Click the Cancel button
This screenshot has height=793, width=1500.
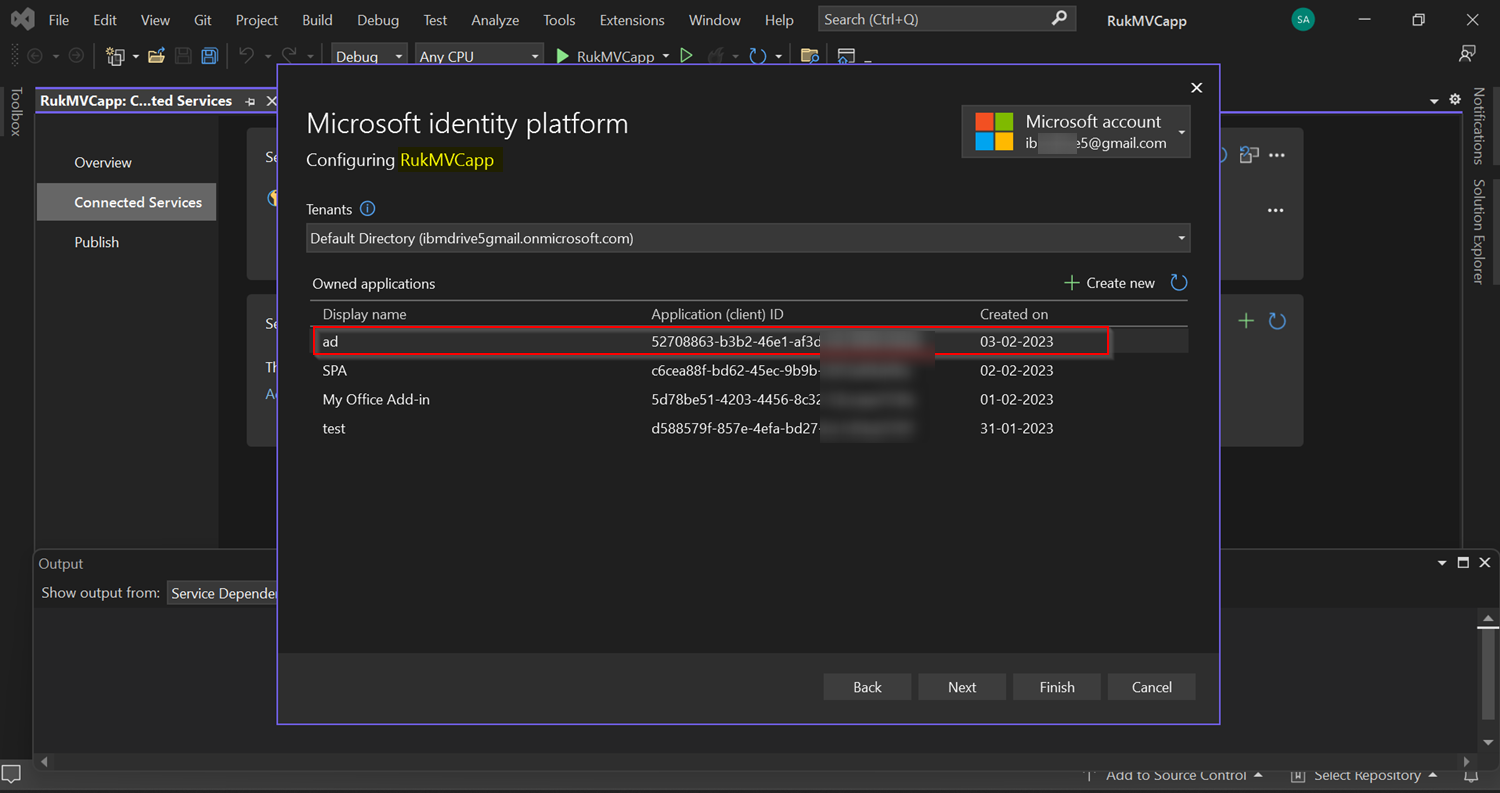point(1151,687)
